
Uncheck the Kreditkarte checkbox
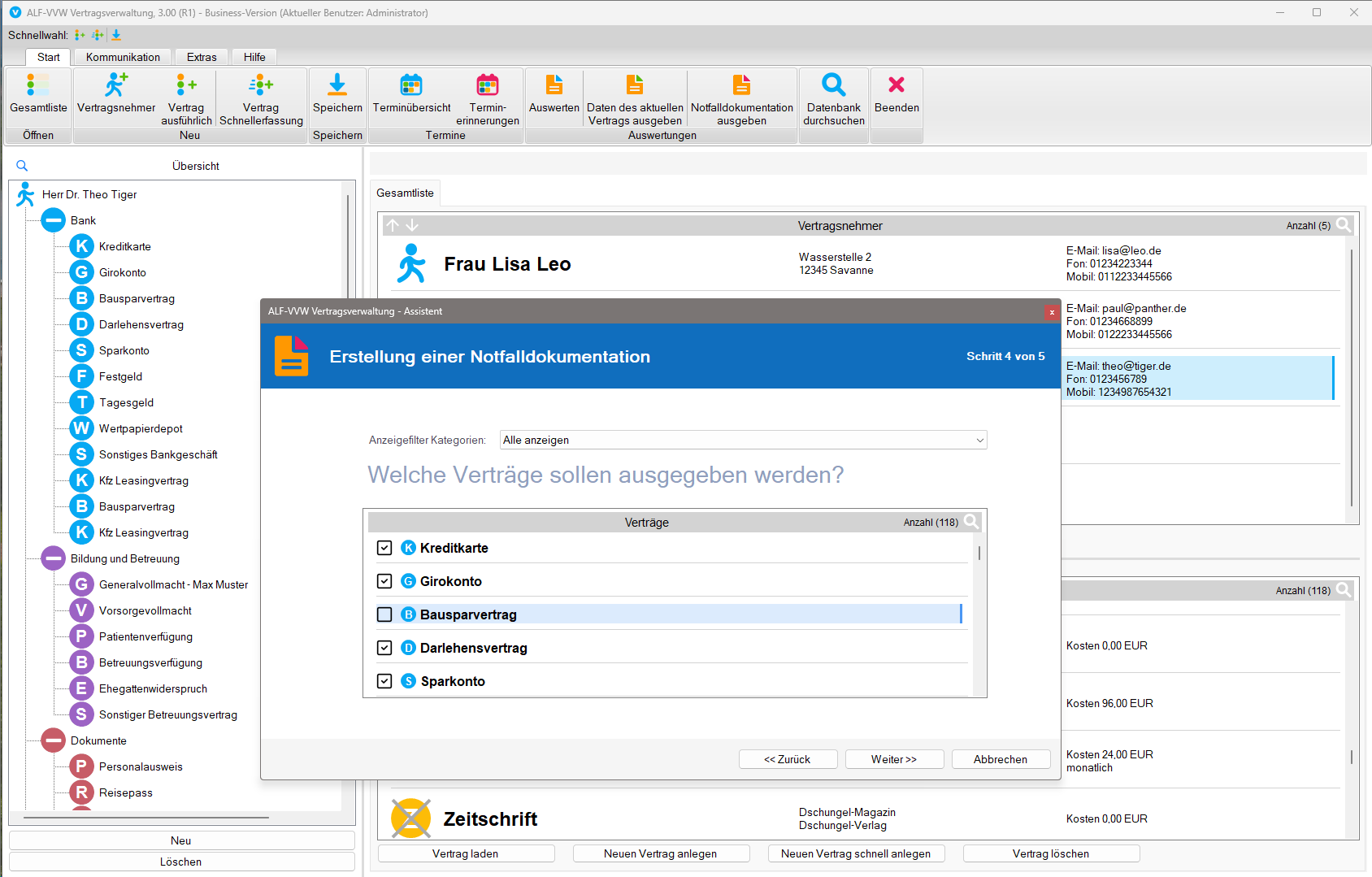tap(384, 549)
